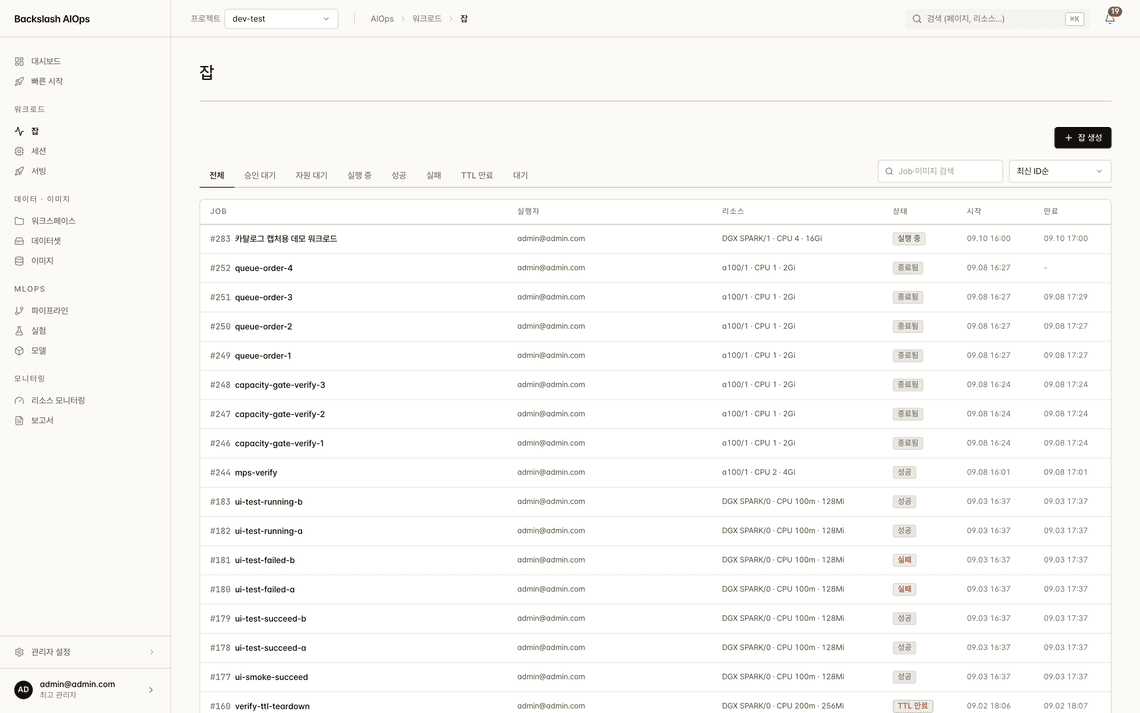Open the mps-verify job row
The height and width of the screenshot is (713, 1140).
point(655,472)
